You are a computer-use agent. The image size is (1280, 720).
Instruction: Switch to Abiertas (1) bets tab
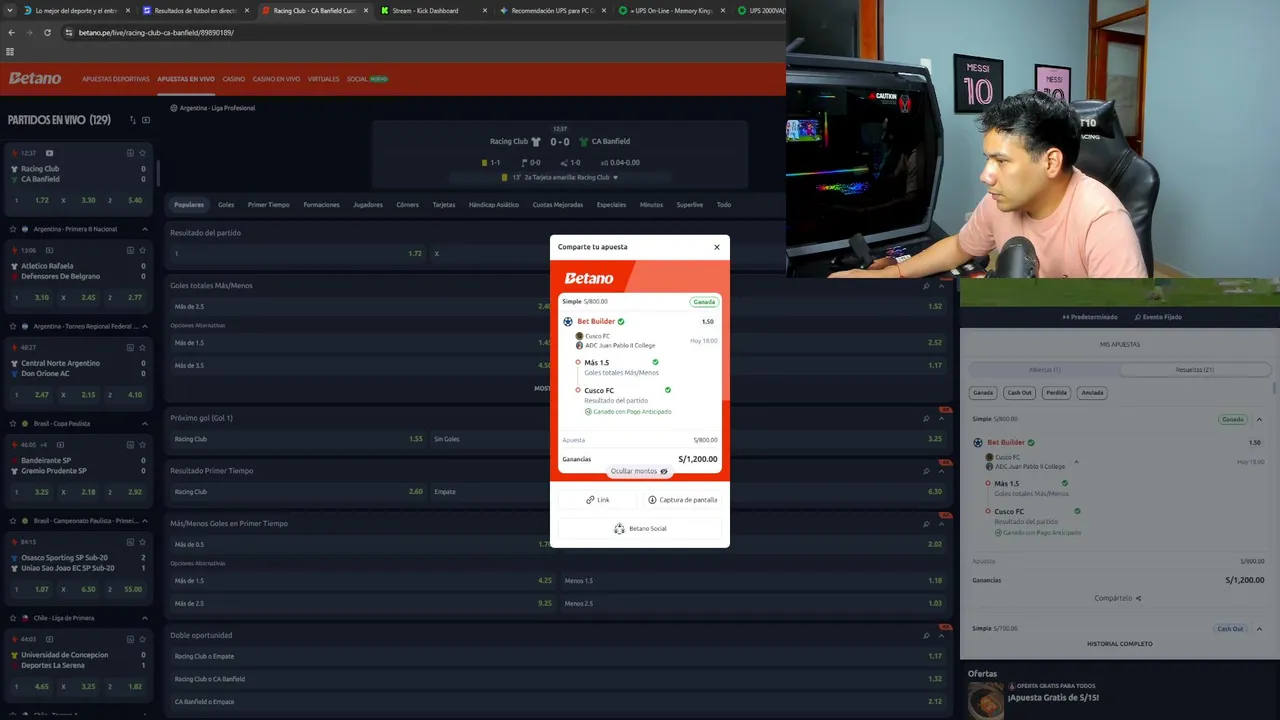click(x=1045, y=370)
